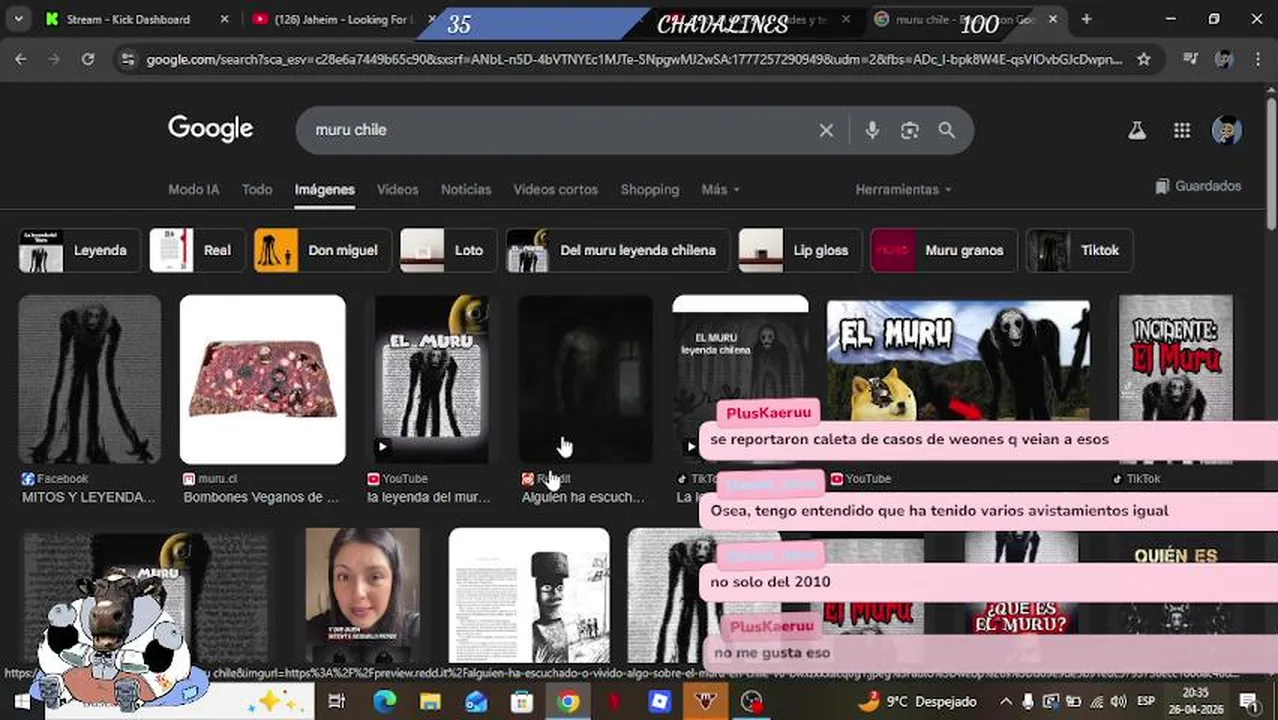Start voice search with the microphone icon
The height and width of the screenshot is (720, 1278).
point(872,130)
